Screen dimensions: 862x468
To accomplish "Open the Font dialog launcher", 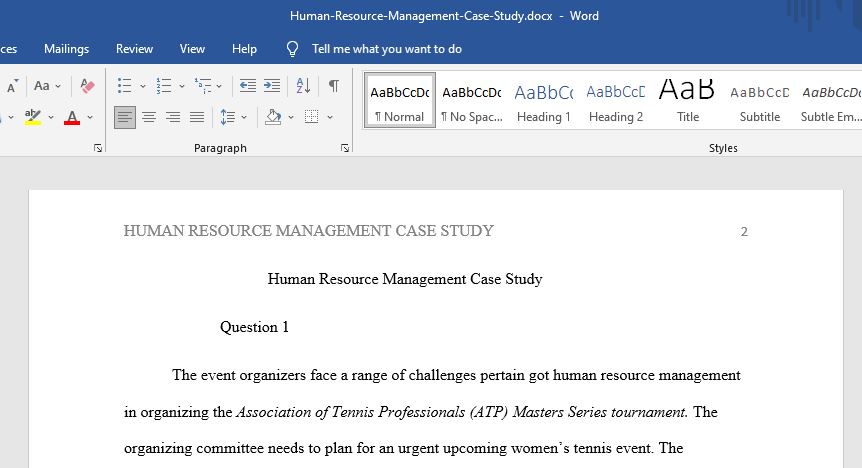I will coord(98,148).
